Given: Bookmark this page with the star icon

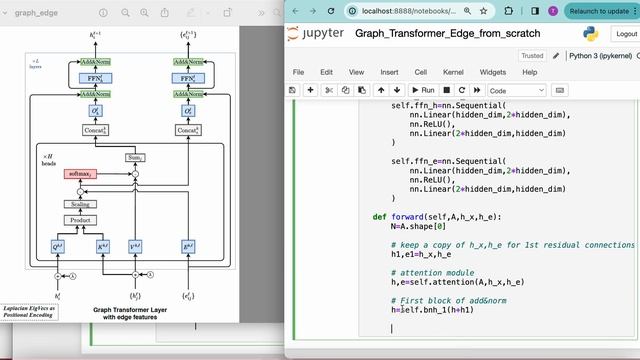Looking at the screenshot, I should tap(484, 11).
